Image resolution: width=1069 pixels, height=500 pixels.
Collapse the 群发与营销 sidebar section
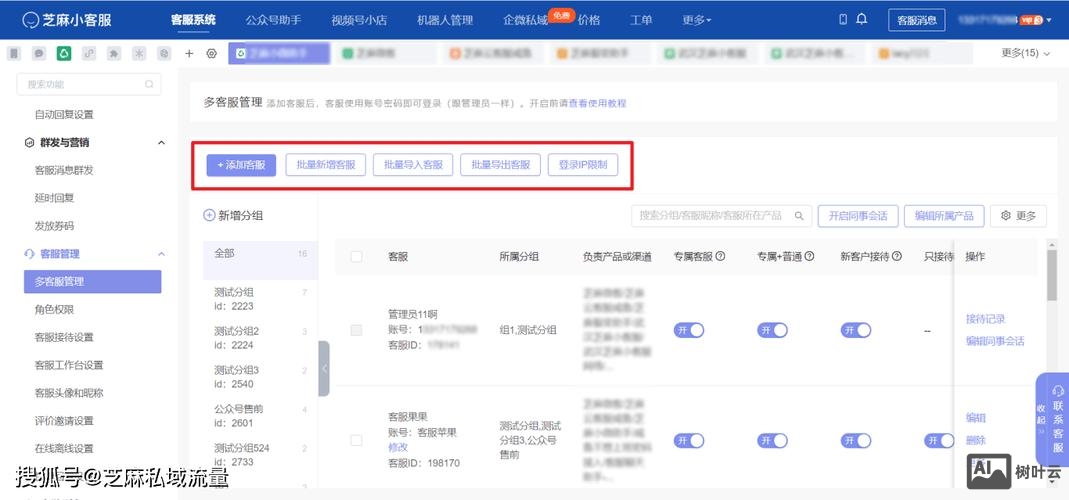coord(162,143)
